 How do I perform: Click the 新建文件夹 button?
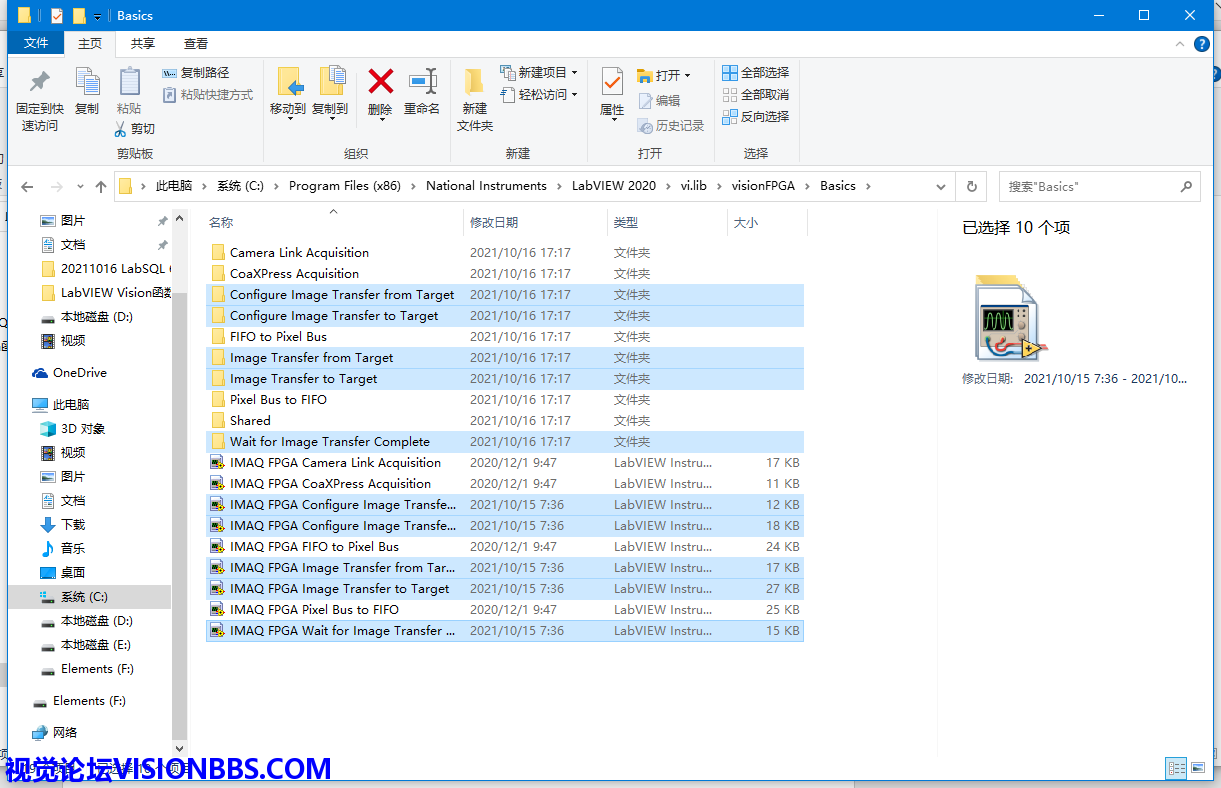[475, 100]
